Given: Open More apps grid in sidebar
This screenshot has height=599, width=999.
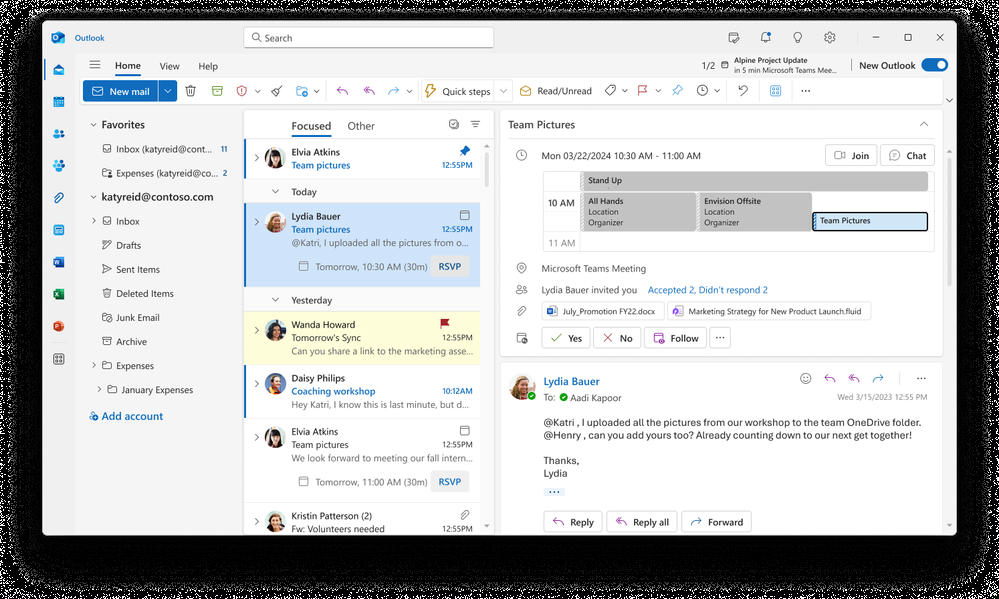Looking at the screenshot, I should 59,359.
